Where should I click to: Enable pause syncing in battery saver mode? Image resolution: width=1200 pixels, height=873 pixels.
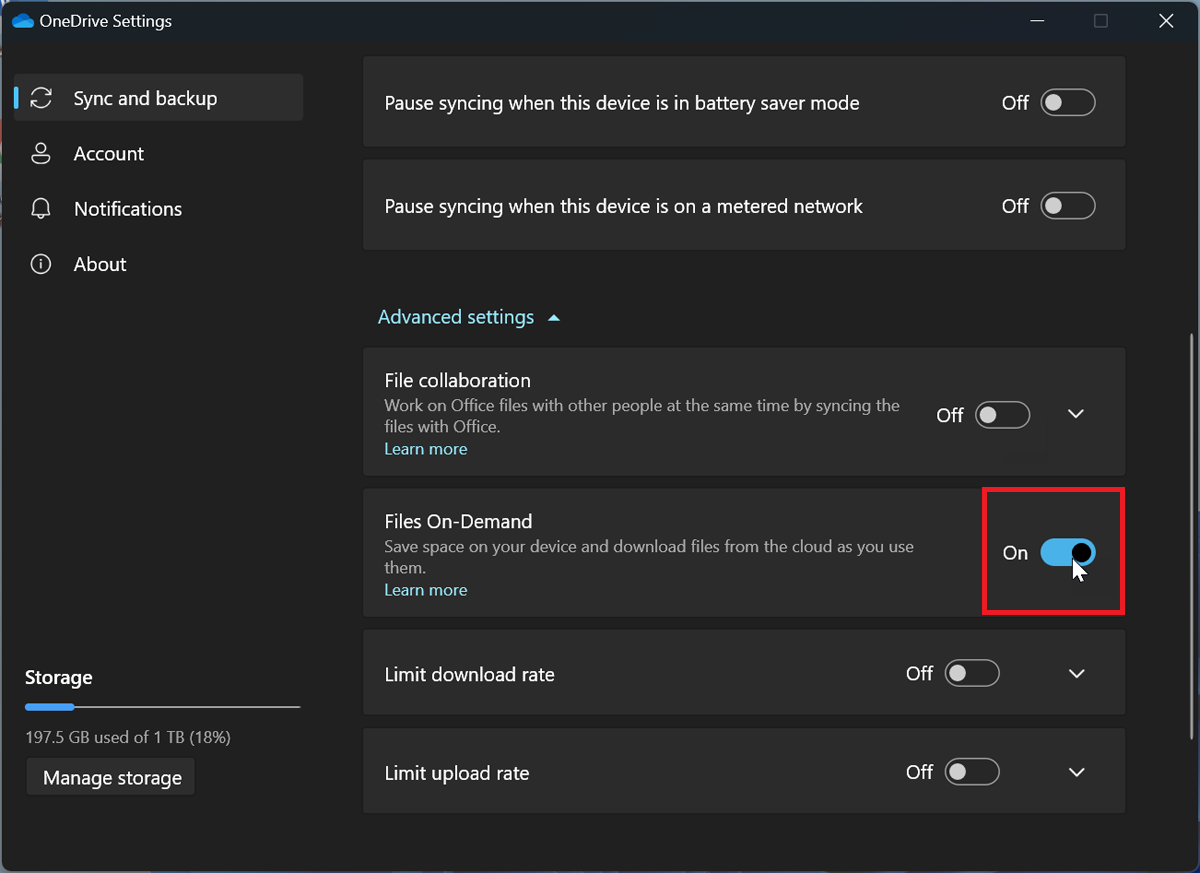[1067, 102]
